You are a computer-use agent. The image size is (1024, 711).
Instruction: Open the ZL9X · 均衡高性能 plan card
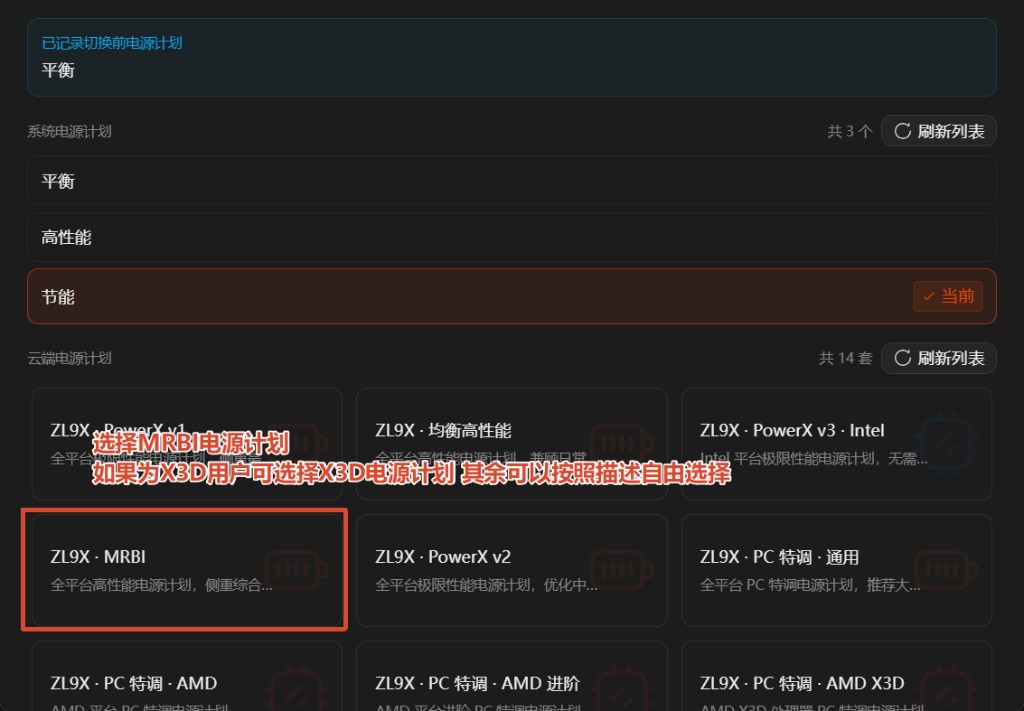[x=511, y=444]
